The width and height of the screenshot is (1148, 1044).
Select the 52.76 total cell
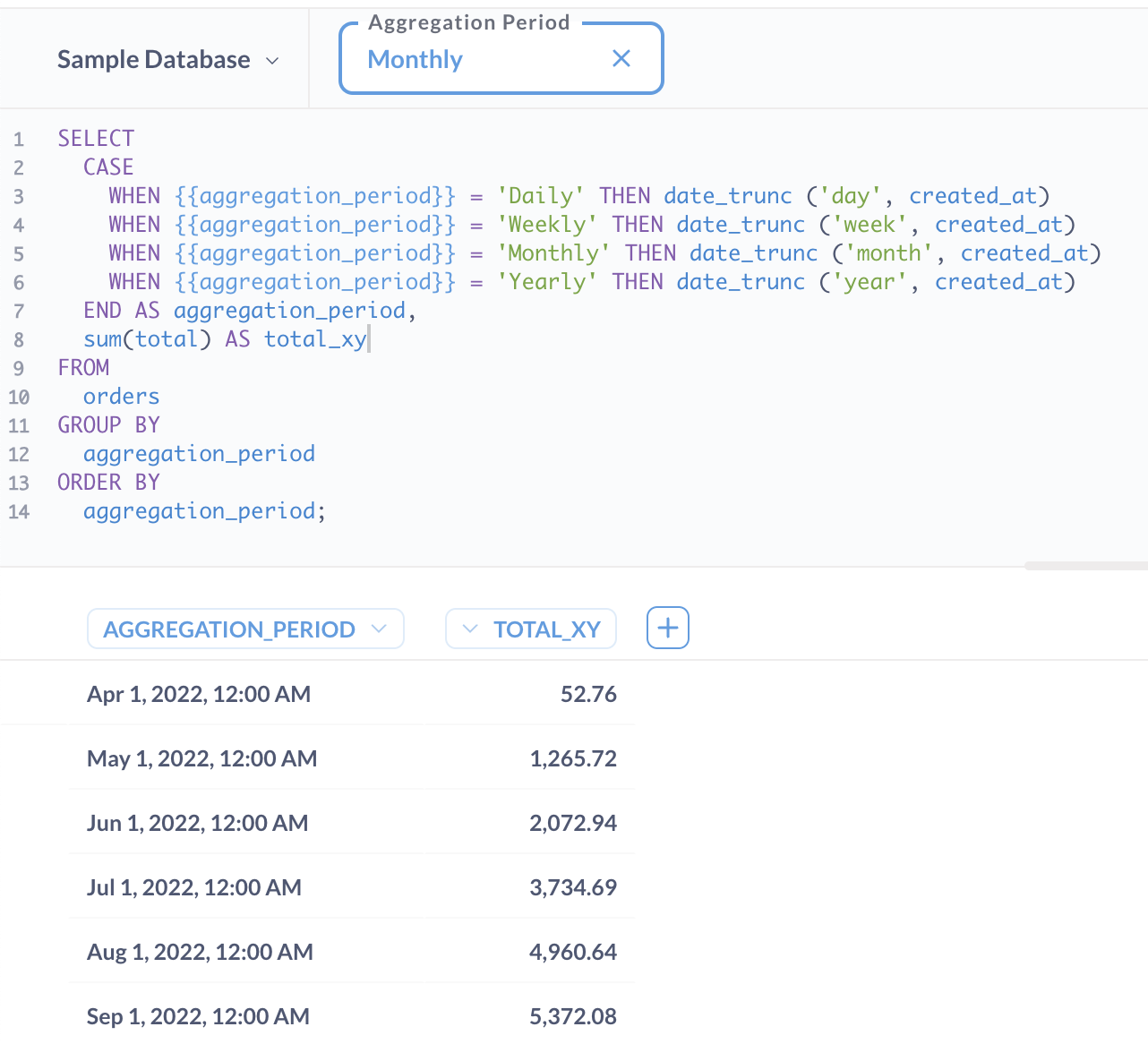click(x=587, y=694)
